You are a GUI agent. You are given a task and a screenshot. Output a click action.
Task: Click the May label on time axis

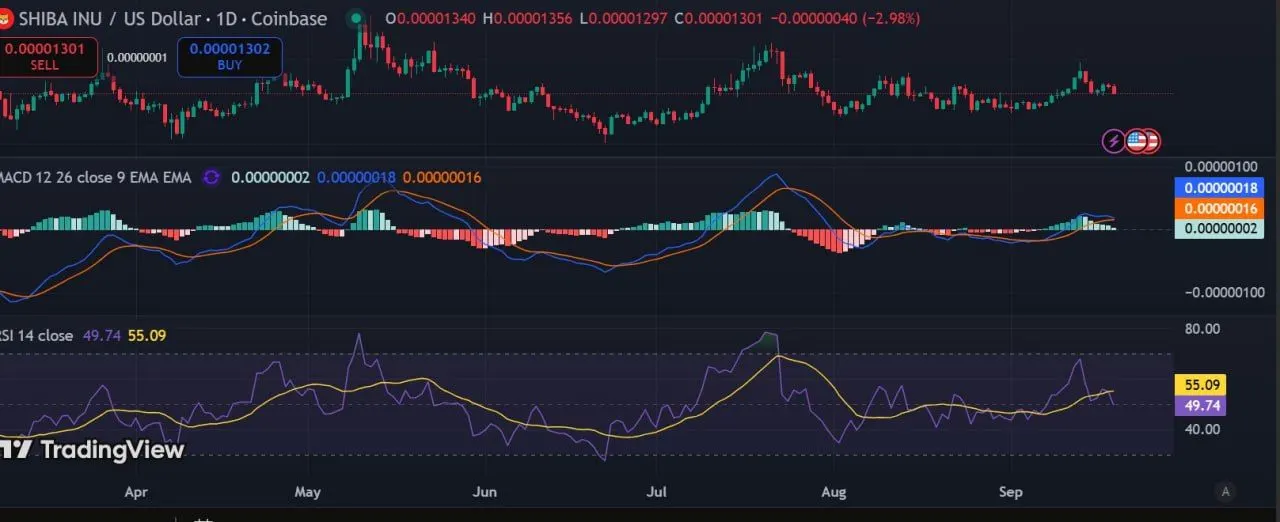pos(308,492)
